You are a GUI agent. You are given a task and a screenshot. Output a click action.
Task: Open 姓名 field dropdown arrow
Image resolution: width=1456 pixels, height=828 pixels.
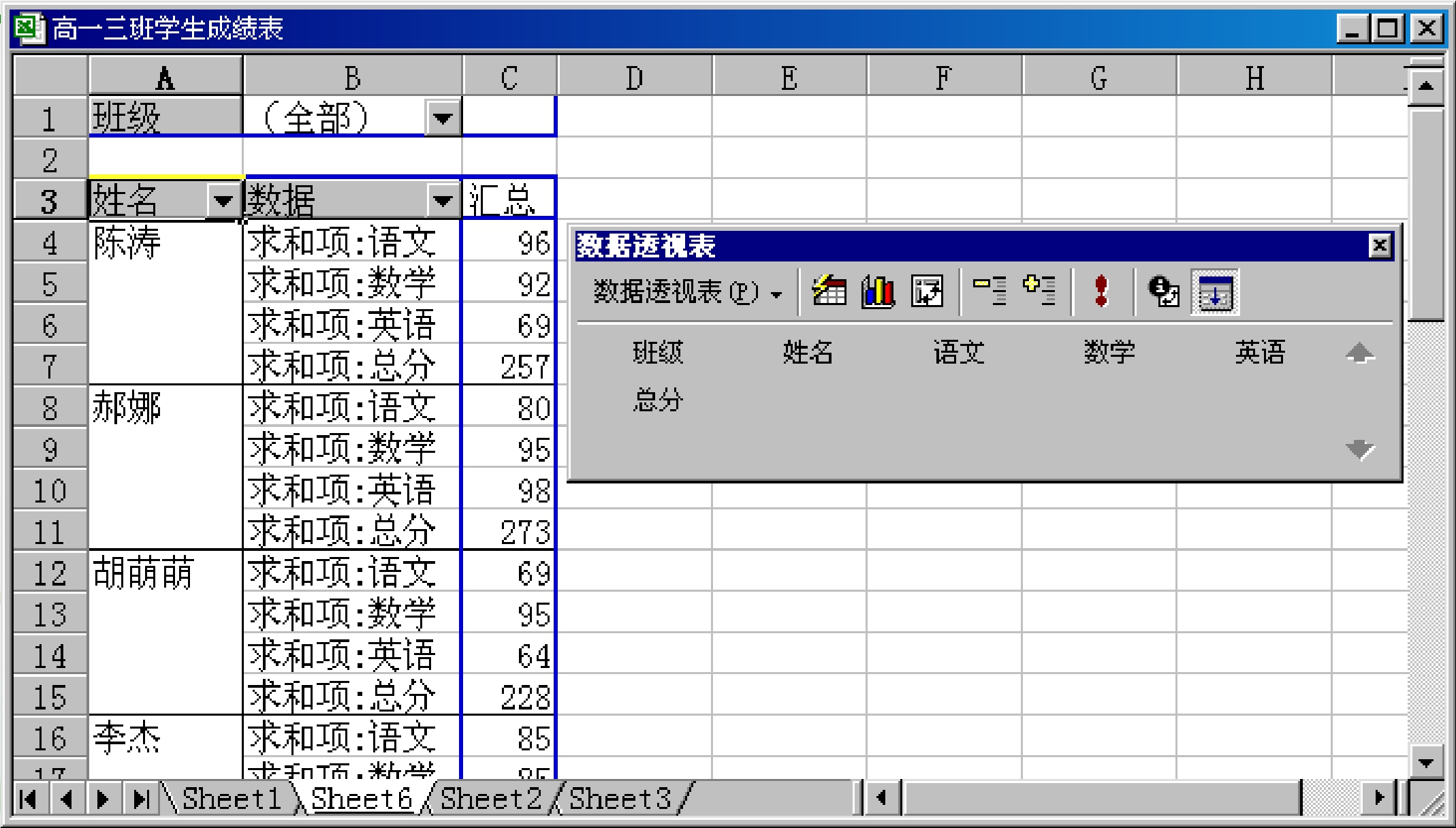pos(223,200)
